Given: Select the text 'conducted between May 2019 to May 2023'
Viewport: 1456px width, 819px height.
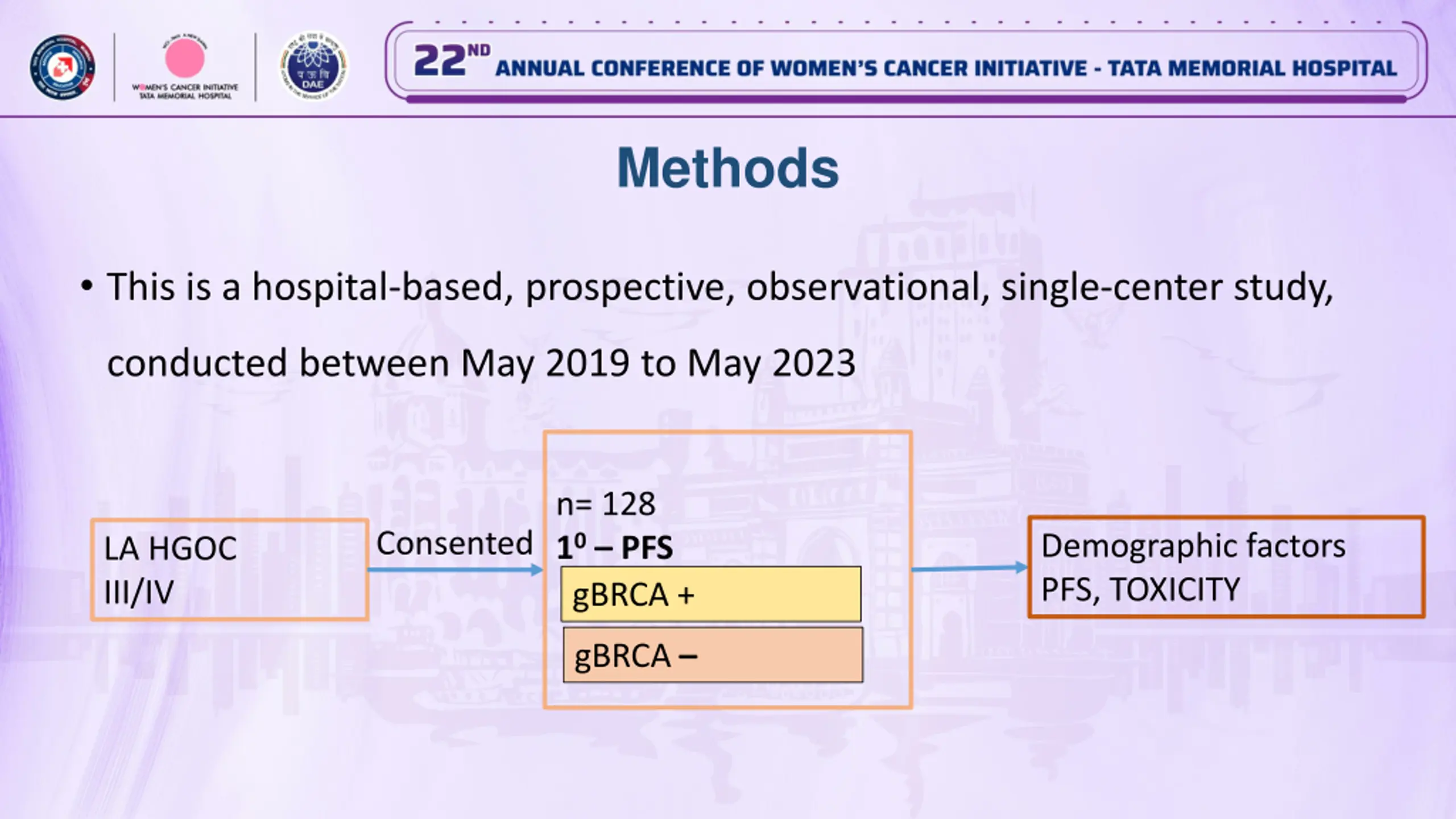Looking at the screenshot, I should [x=481, y=363].
